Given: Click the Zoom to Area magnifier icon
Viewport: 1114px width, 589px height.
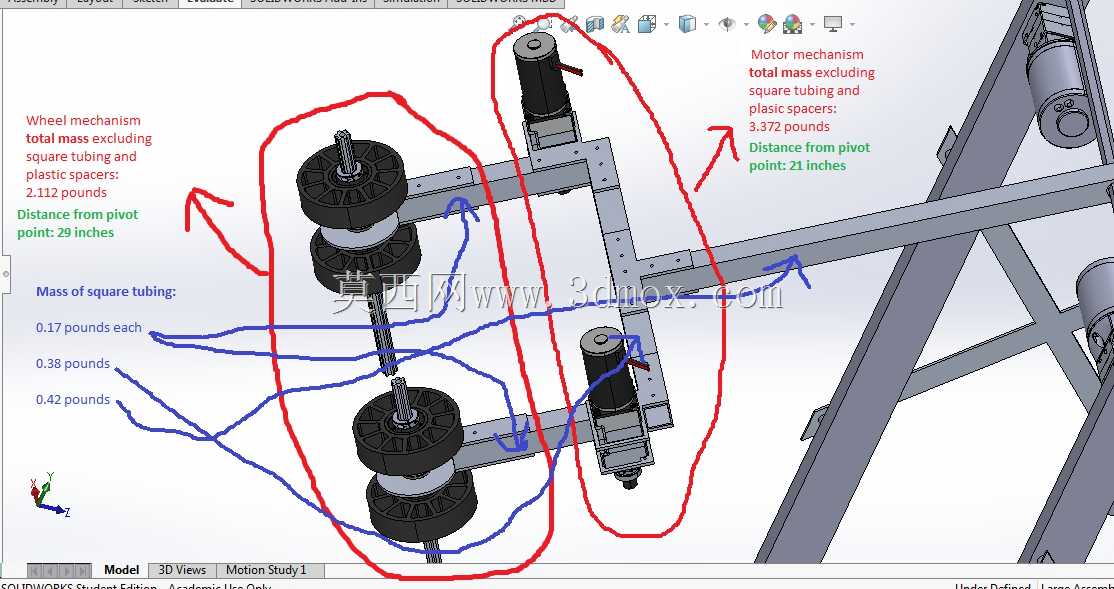Looking at the screenshot, I should coord(544,25).
